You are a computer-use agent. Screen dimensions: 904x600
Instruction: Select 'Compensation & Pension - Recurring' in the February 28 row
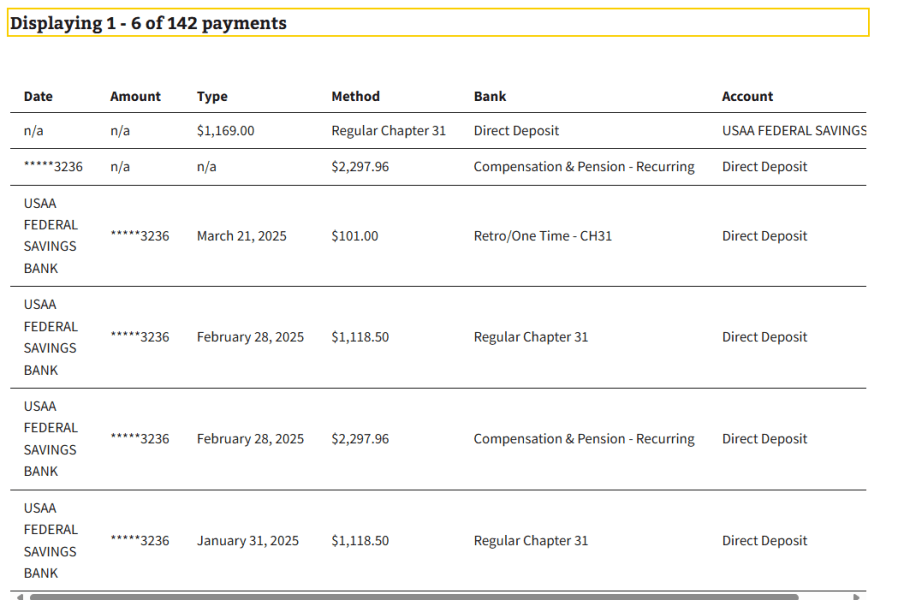tap(584, 439)
